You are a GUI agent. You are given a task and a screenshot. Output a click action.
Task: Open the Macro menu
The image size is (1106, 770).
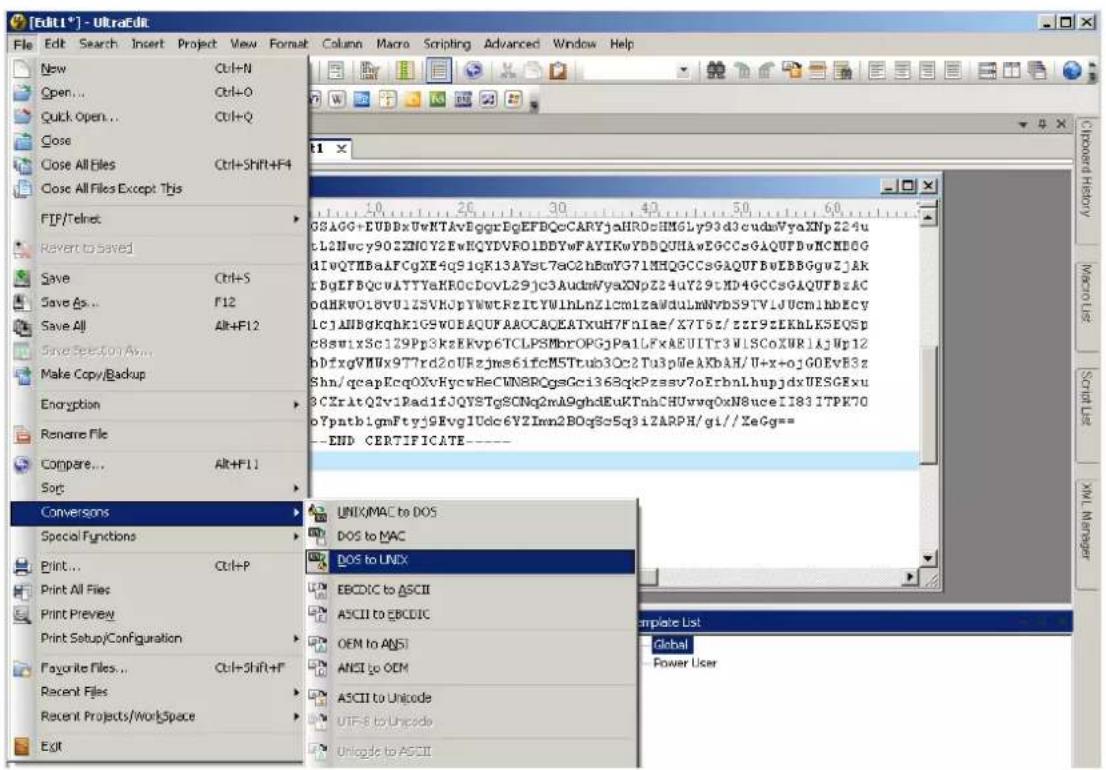tap(393, 44)
